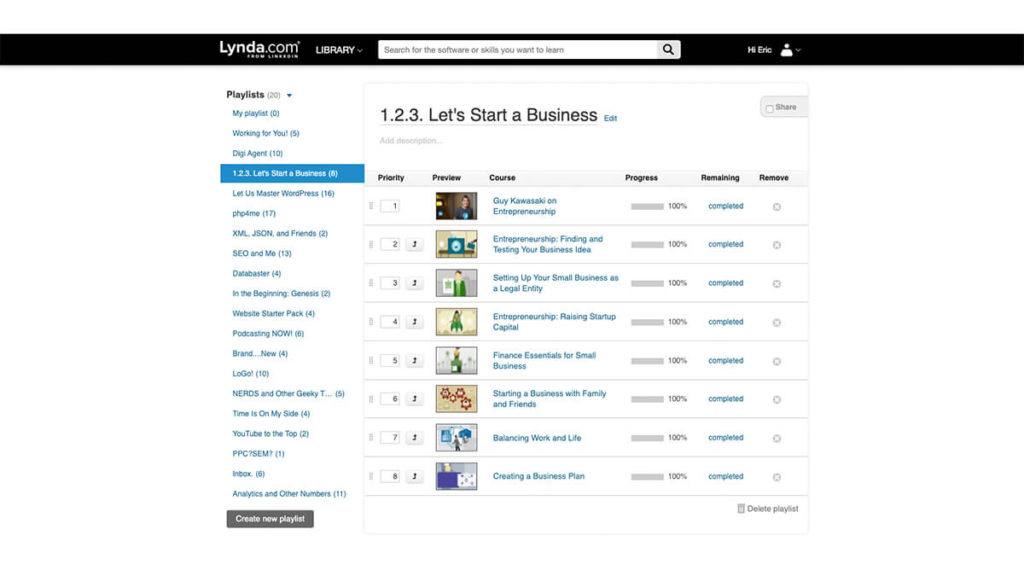The image size is (1024, 576).
Task: Open thumbnail for Entrepreneurship: Raising Startup Capital
Action: (x=456, y=322)
